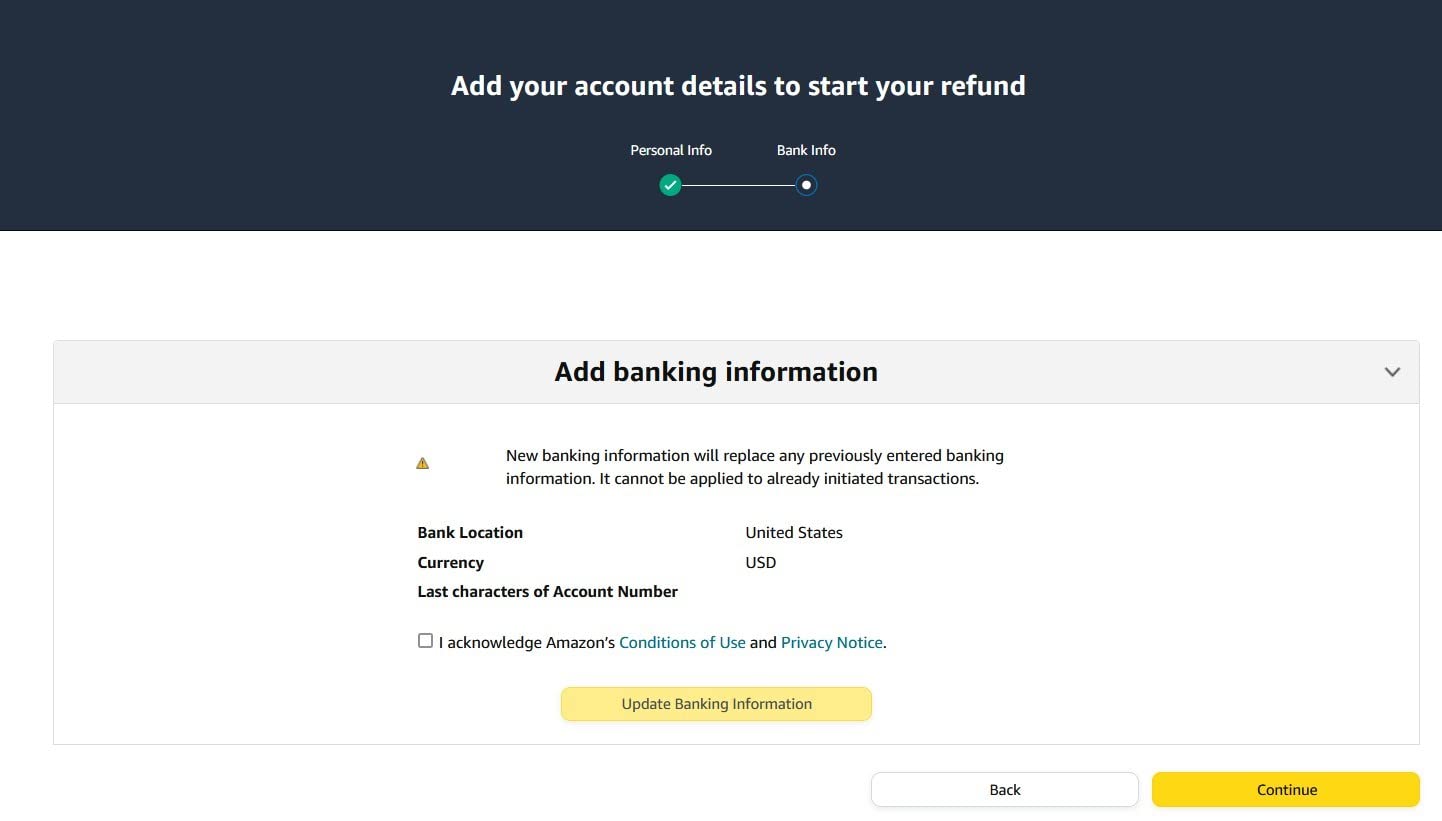Screen dimensions: 1442x821
Task: Click the yellow warning triangle icon
Action: click(423, 463)
